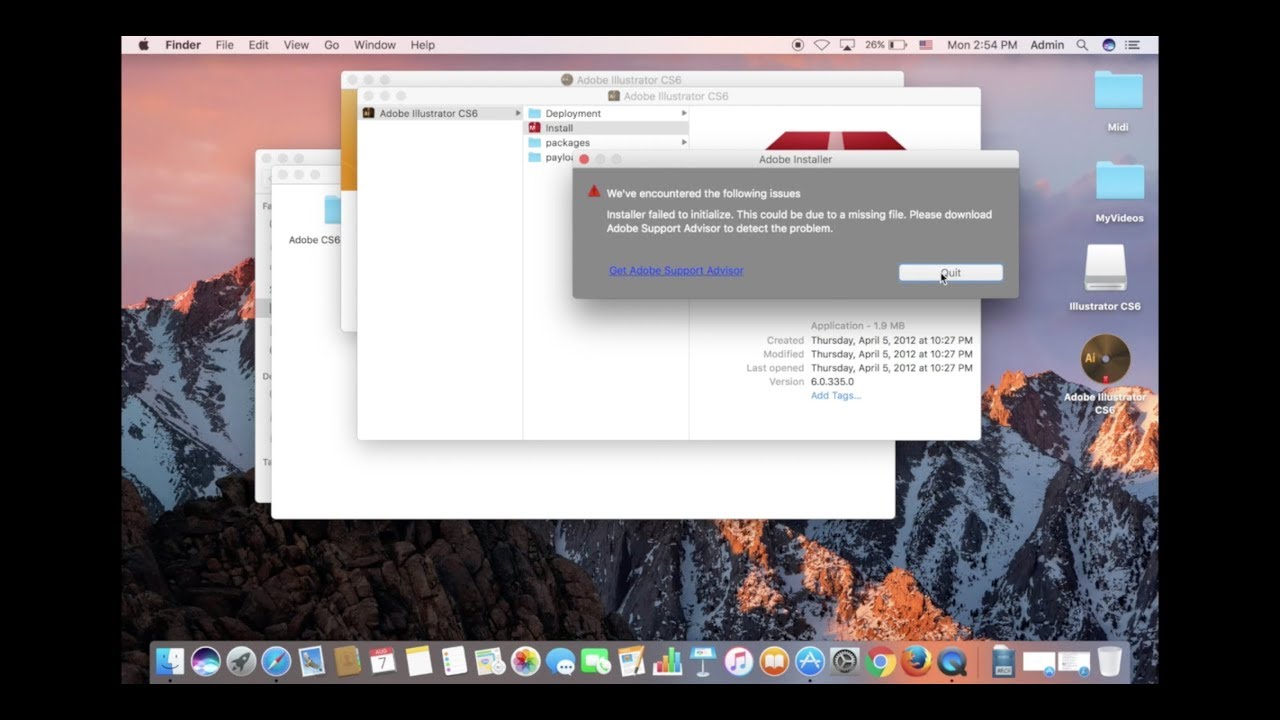Click the Admin user menu
This screenshot has height=720, width=1280.
pos(1047,45)
